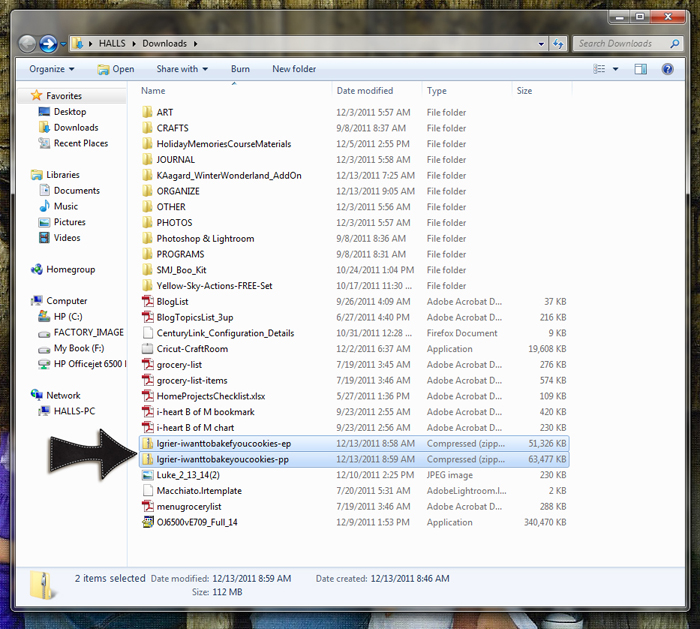Toggle the preview pane icon

coord(641,69)
